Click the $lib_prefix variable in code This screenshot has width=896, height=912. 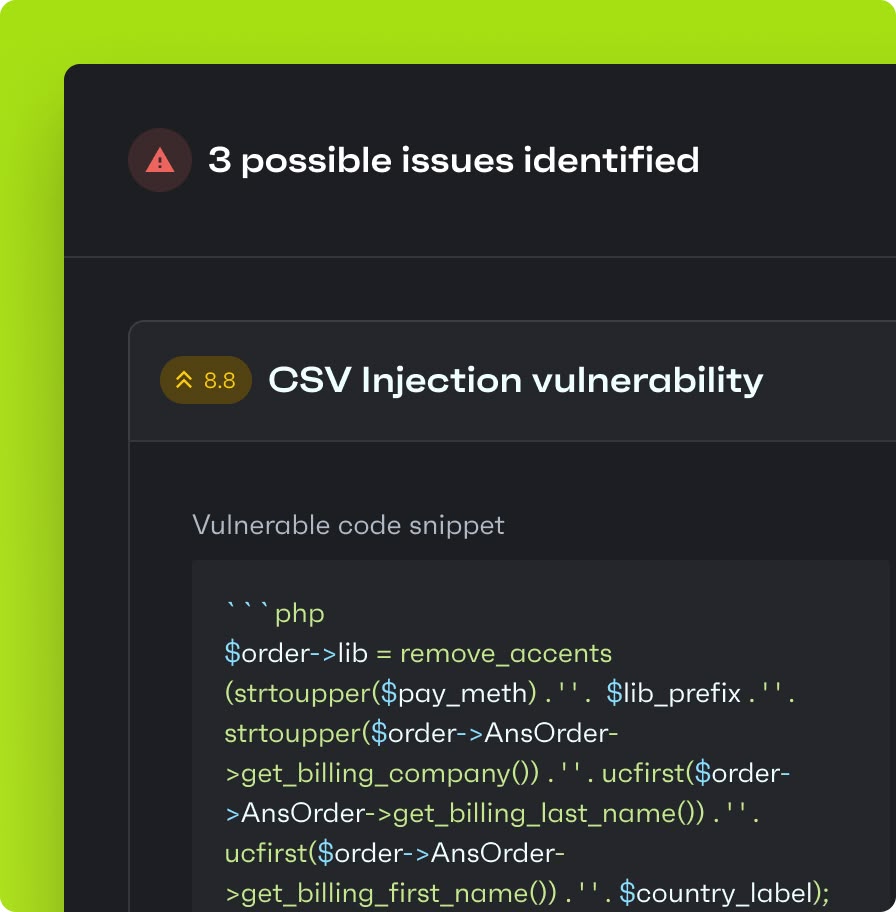[x=673, y=693]
